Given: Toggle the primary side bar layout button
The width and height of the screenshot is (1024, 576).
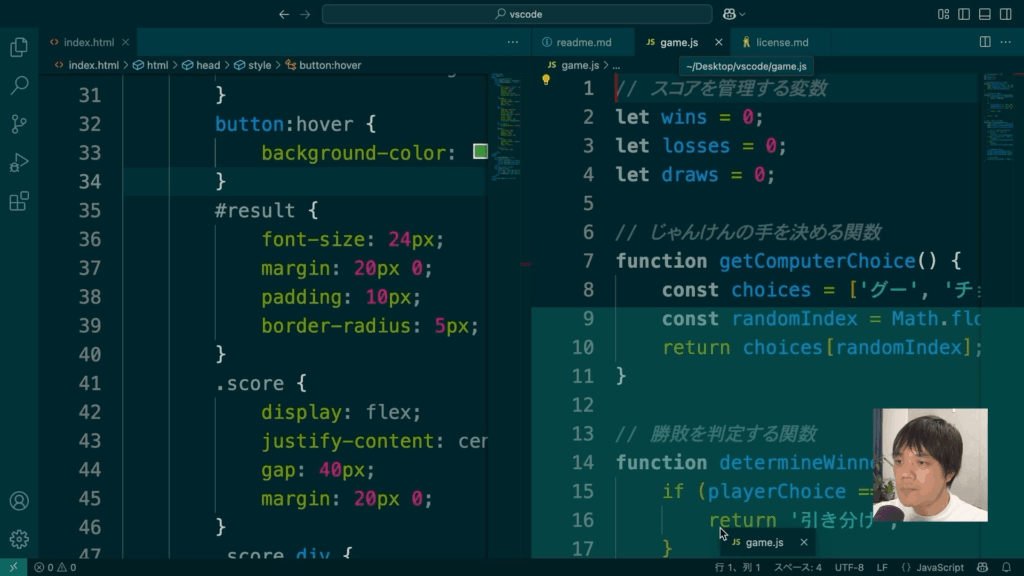Looking at the screenshot, I should point(964,14).
